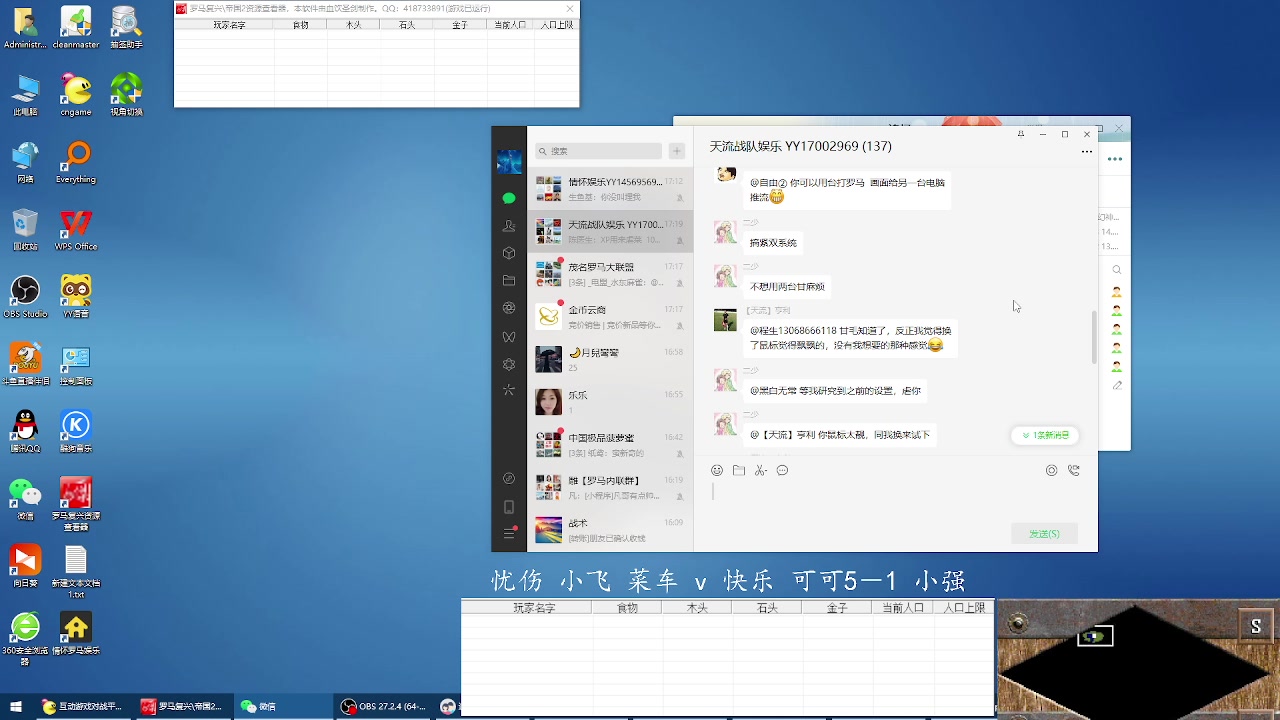This screenshot has width=1280, height=720.
Task: Open 天流战队娱乐 YY1700 conversation
Action: click(x=610, y=231)
